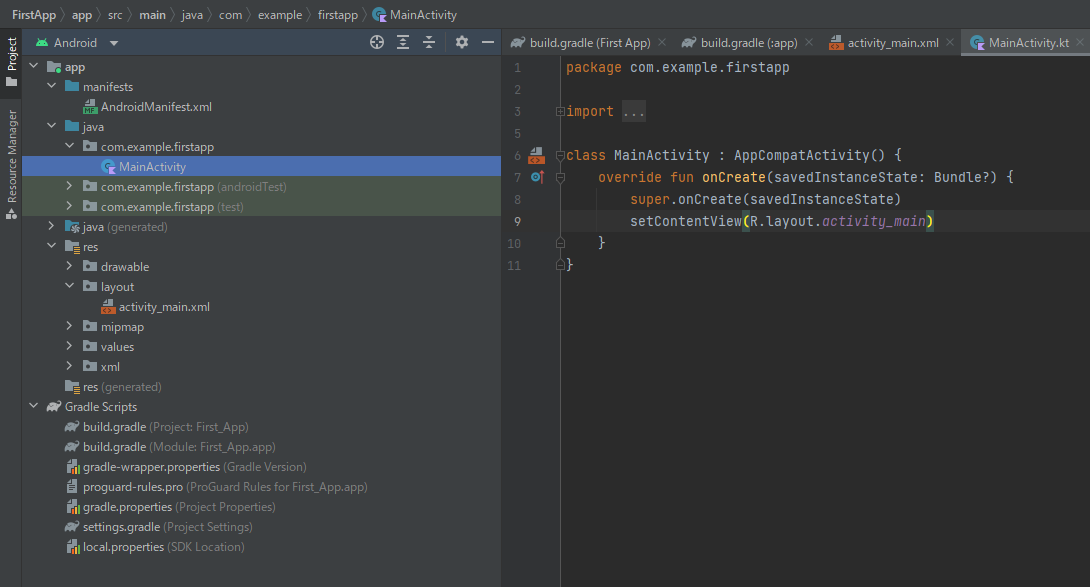Hide the Project panel with minus icon
1090x587 pixels.
(x=488, y=42)
